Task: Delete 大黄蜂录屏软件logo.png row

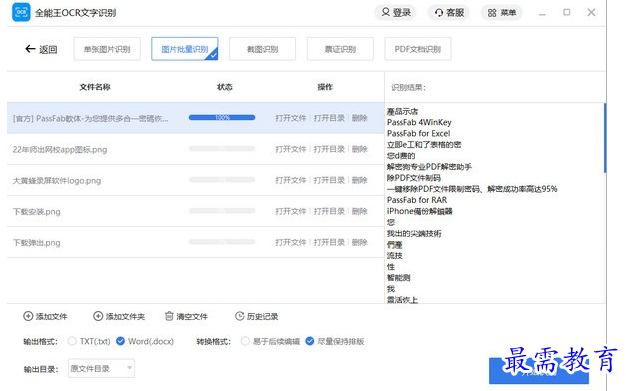Action: (359, 180)
